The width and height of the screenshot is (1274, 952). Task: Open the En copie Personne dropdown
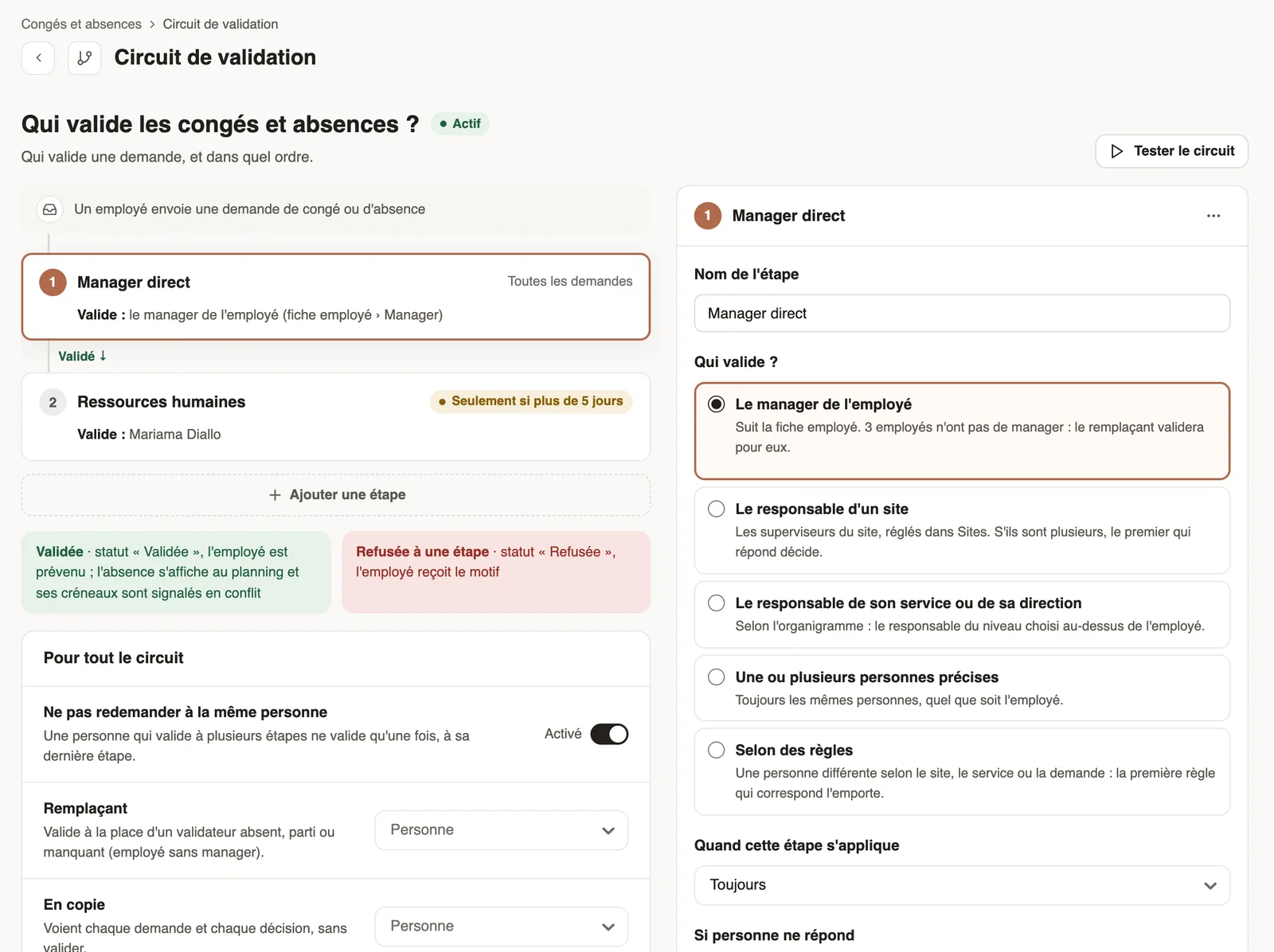[502, 927]
